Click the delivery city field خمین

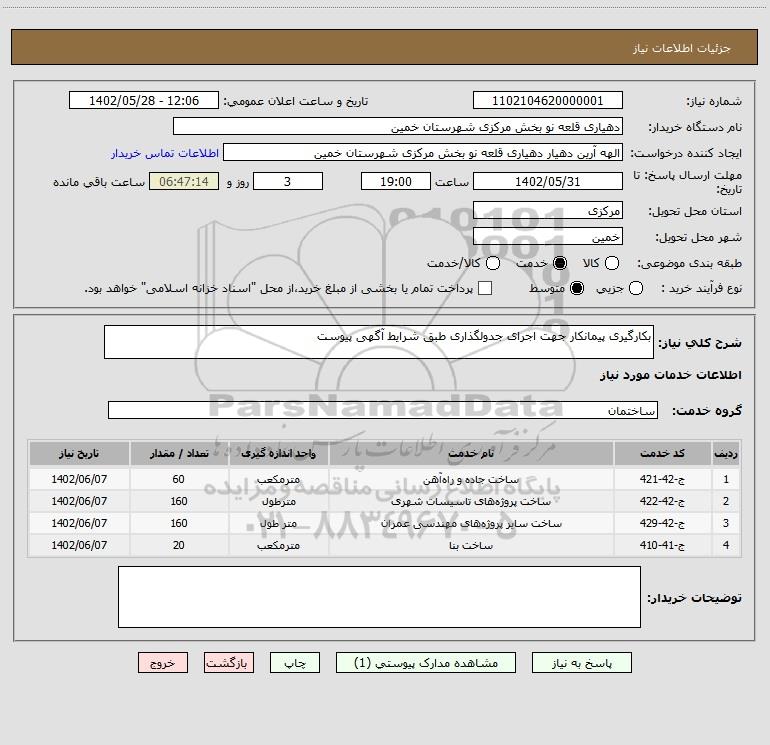pyautogui.click(x=548, y=237)
